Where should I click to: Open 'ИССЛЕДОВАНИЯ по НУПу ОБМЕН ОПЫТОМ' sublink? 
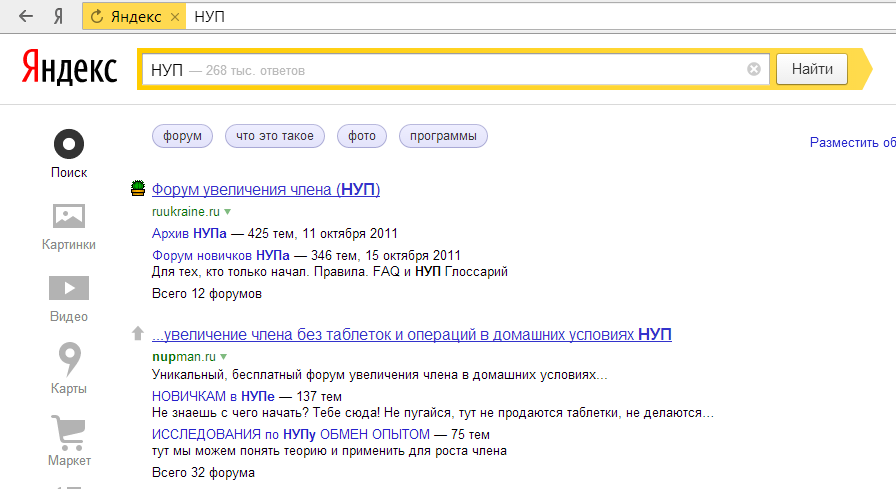coord(291,435)
